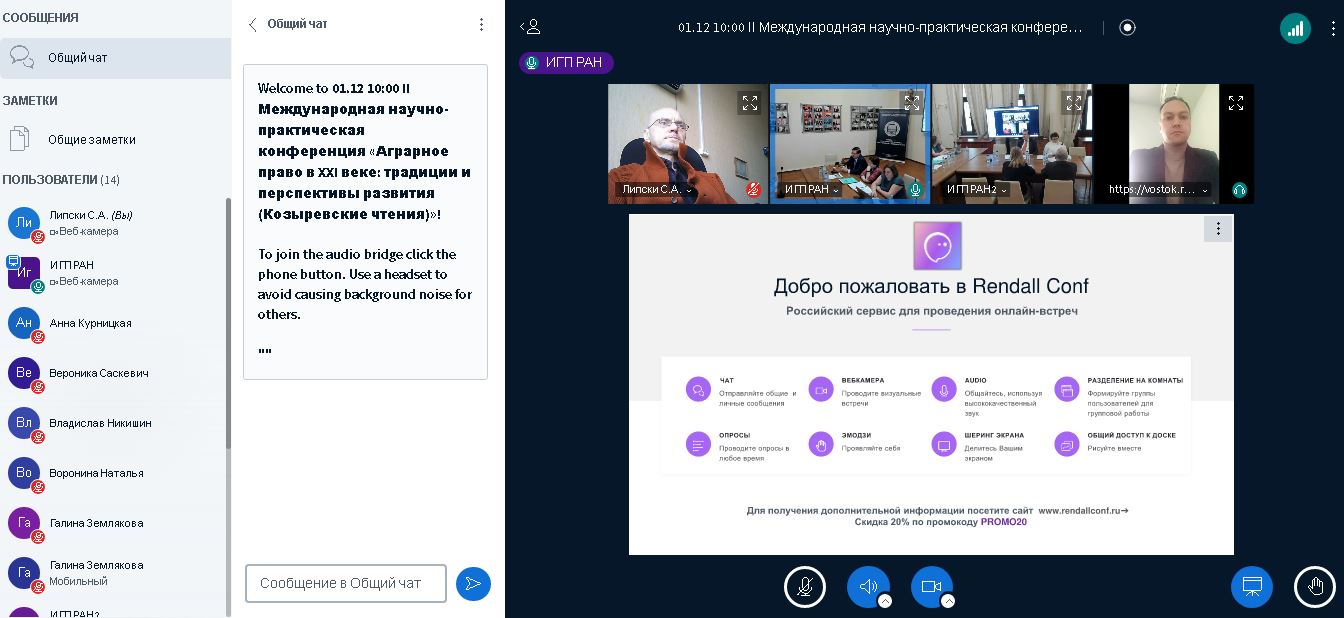The height and width of the screenshot is (618, 1344).
Task: Click the recording indicator circle icon
Action: tap(1128, 27)
